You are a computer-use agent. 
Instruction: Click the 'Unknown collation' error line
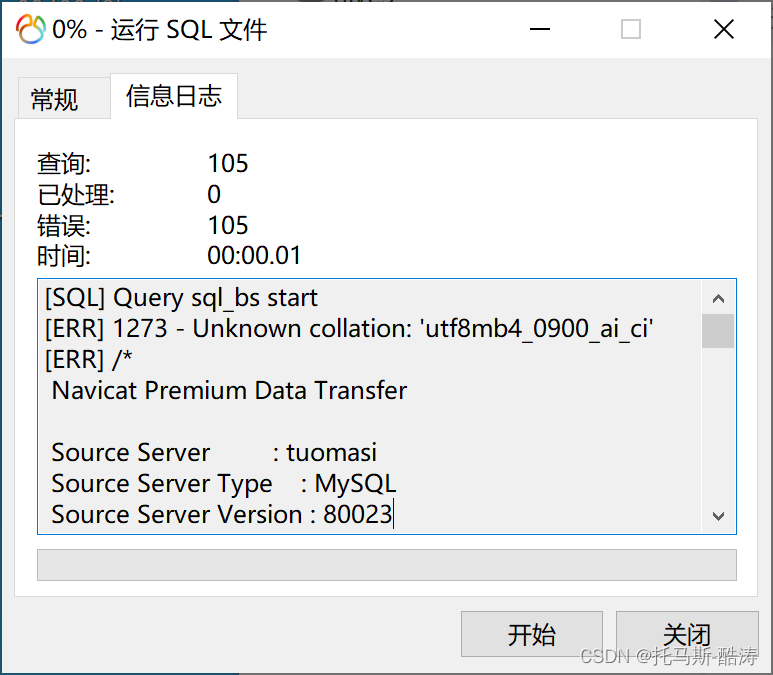[x=349, y=329]
